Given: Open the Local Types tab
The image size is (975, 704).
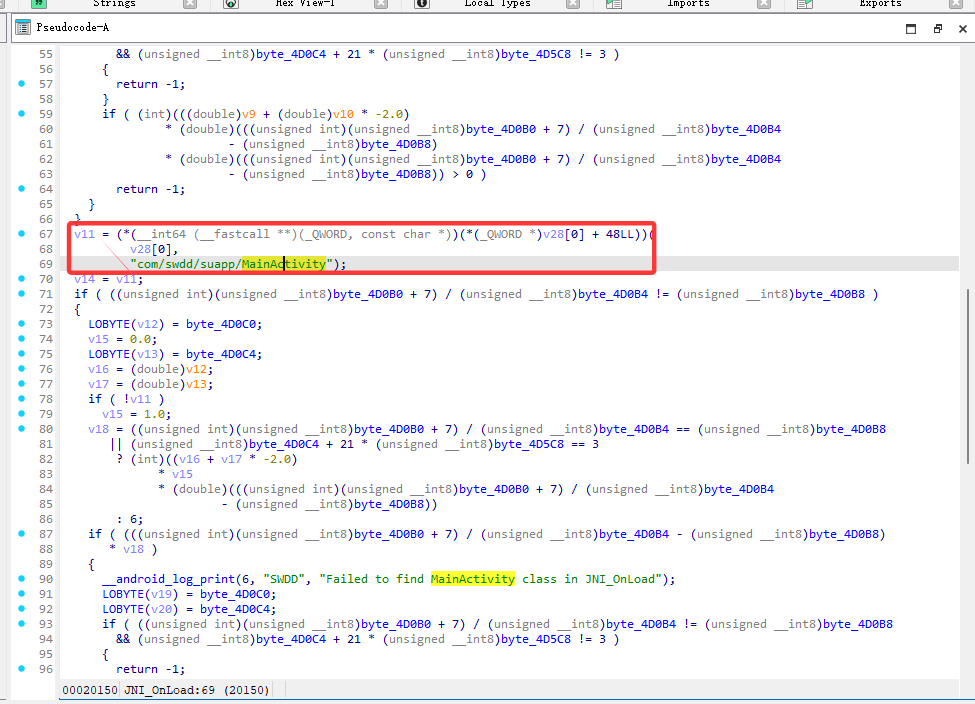Looking at the screenshot, I should 497,4.
